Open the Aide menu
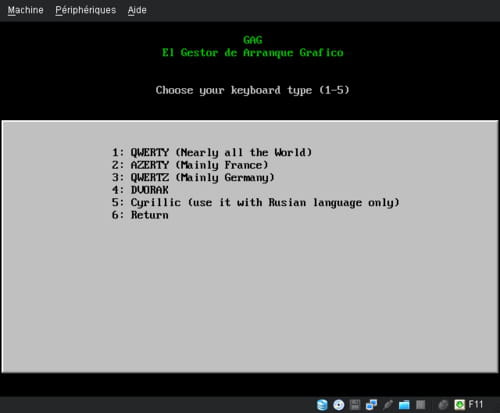500x413 pixels. pos(137,10)
